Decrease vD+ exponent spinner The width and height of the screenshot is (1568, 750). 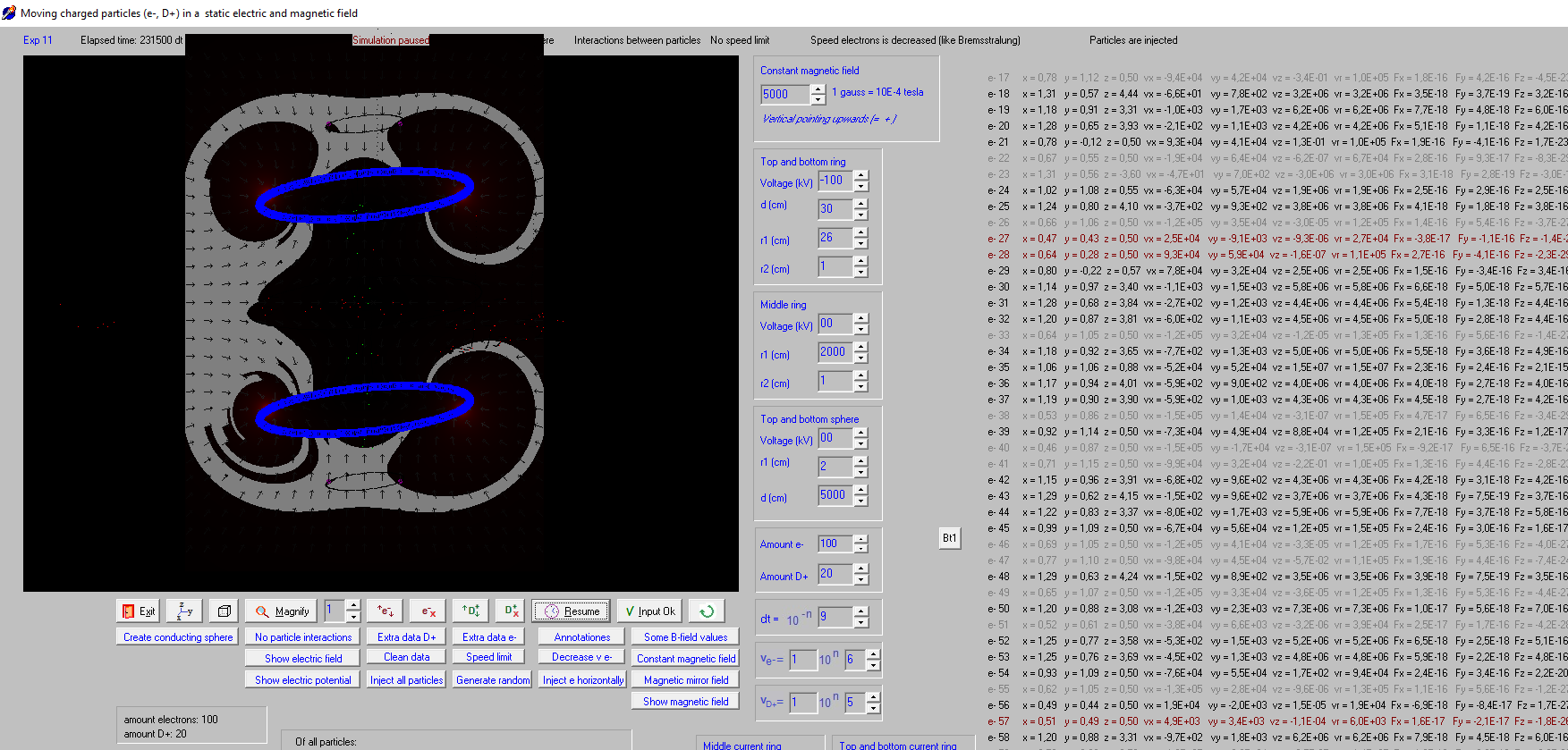(873, 708)
